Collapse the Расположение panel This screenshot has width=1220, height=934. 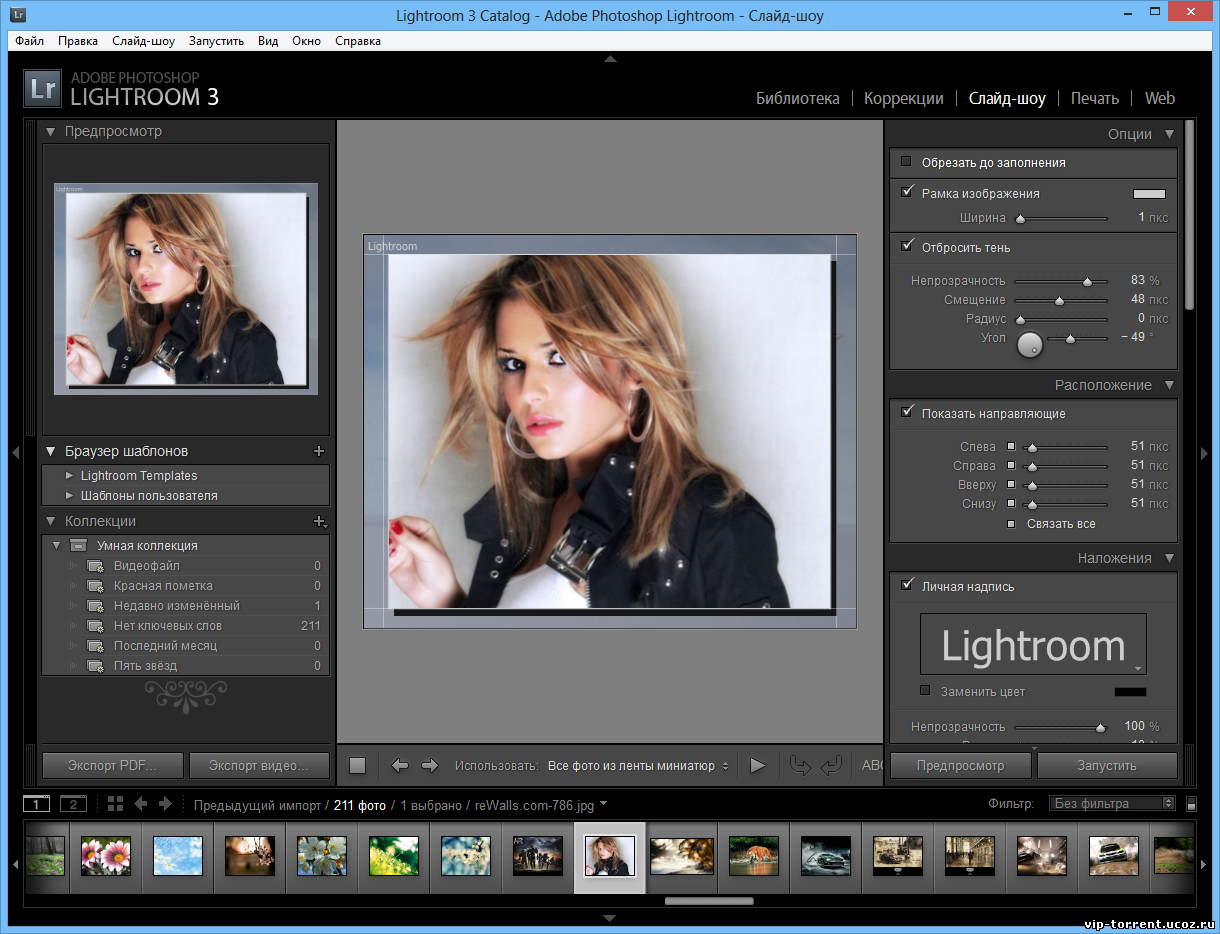pos(1169,385)
